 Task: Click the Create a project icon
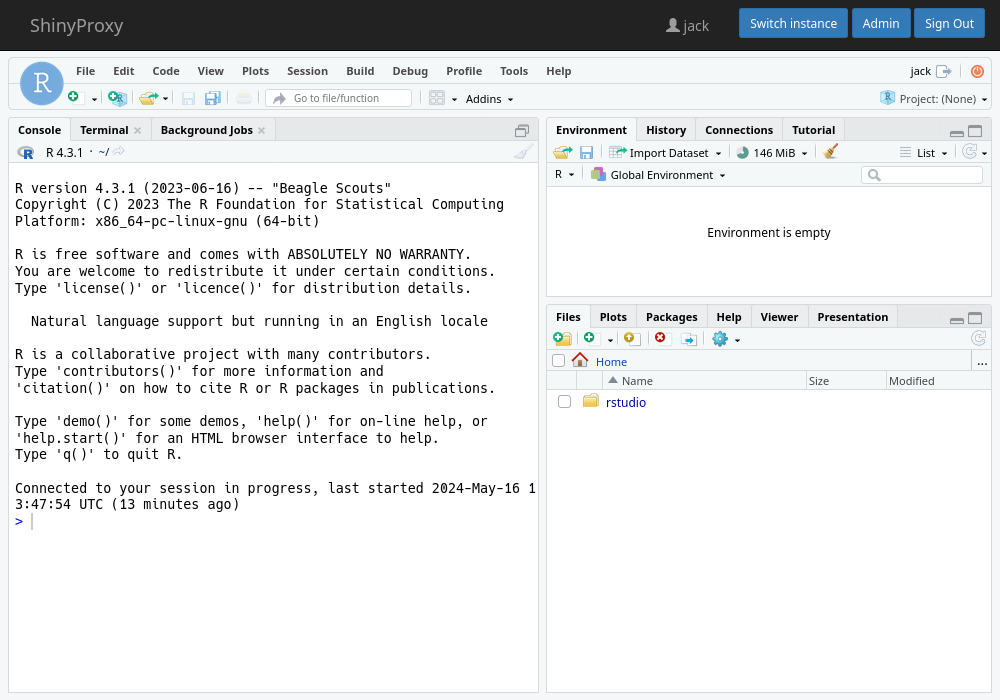click(x=117, y=98)
